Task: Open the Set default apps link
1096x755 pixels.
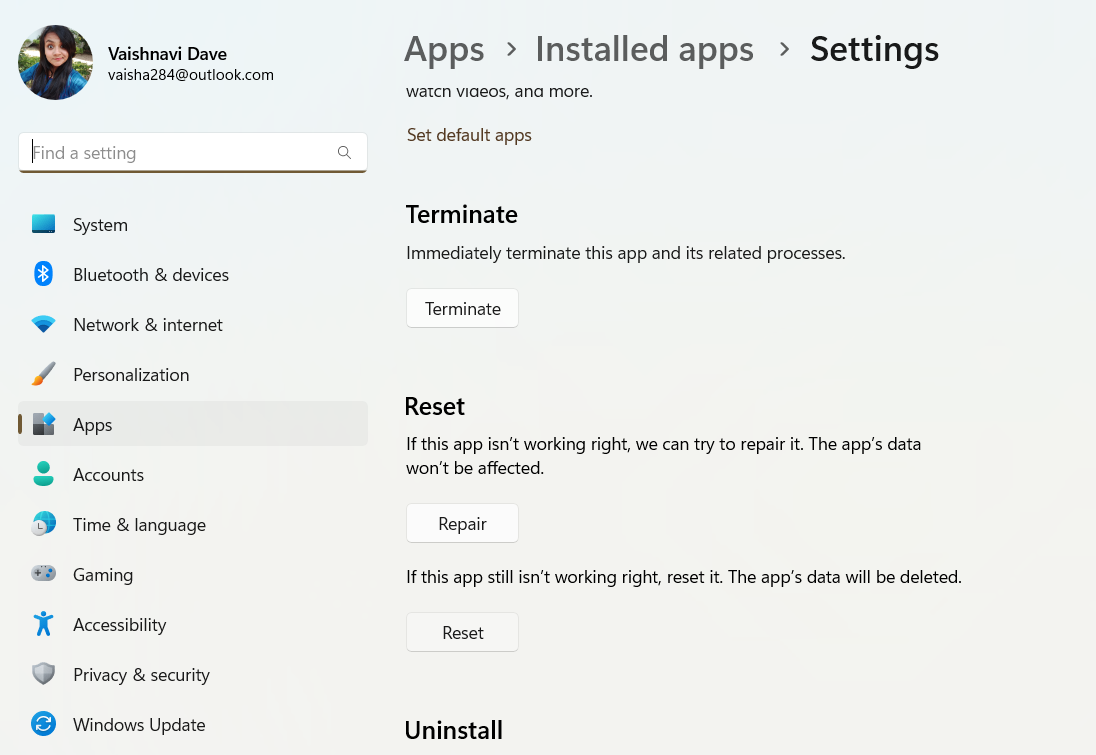Action: click(469, 135)
